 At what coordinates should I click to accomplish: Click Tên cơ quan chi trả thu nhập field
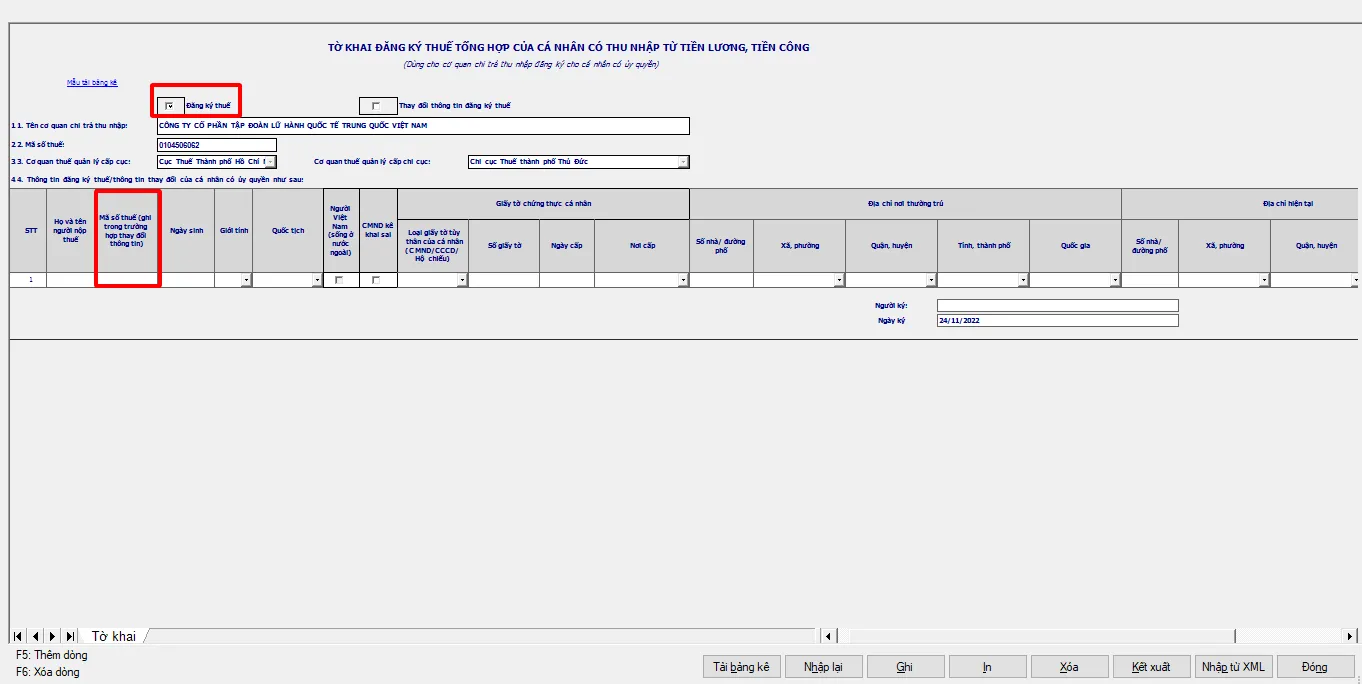click(x=423, y=126)
